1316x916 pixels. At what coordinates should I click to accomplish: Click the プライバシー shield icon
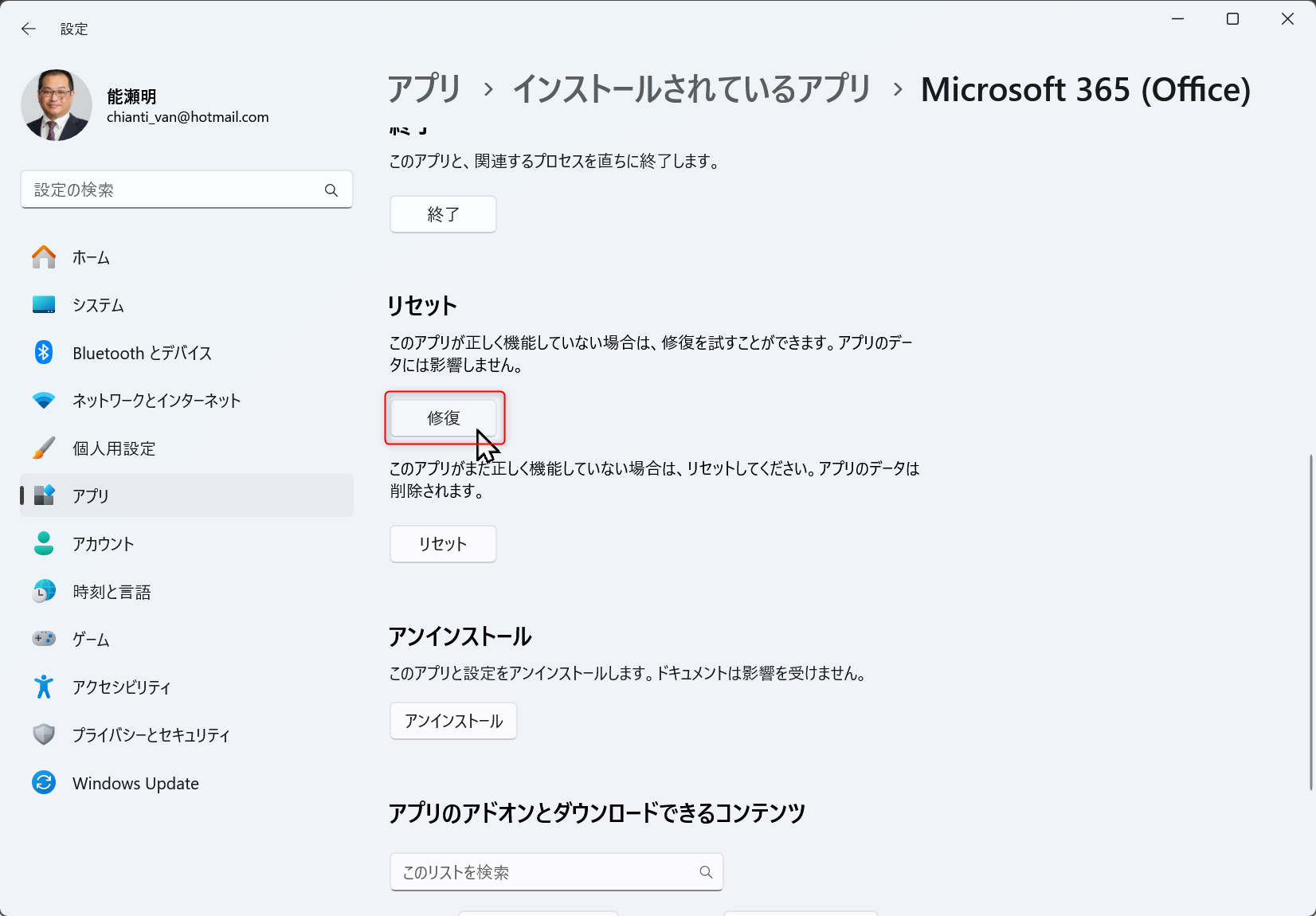click(44, 734)
